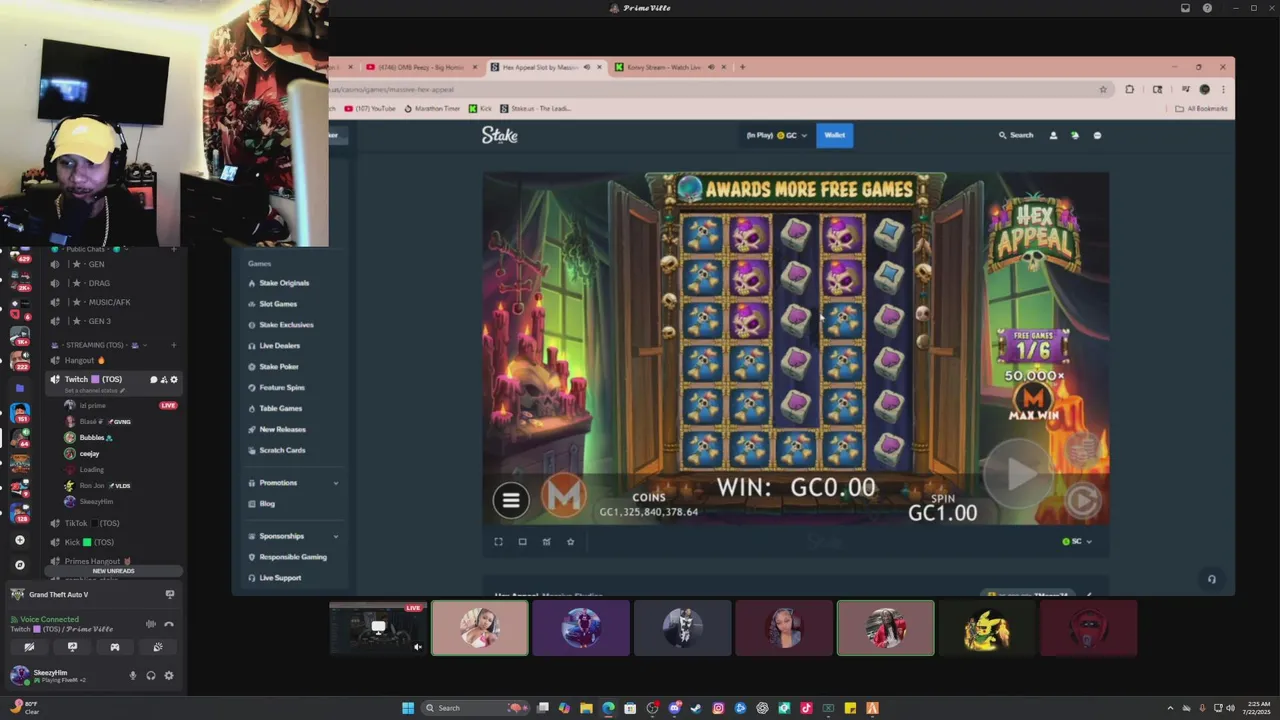Bookmark this page with star icon
Image resolution: width=1280 pixels, height=720 pixels.
(1103, 89)
